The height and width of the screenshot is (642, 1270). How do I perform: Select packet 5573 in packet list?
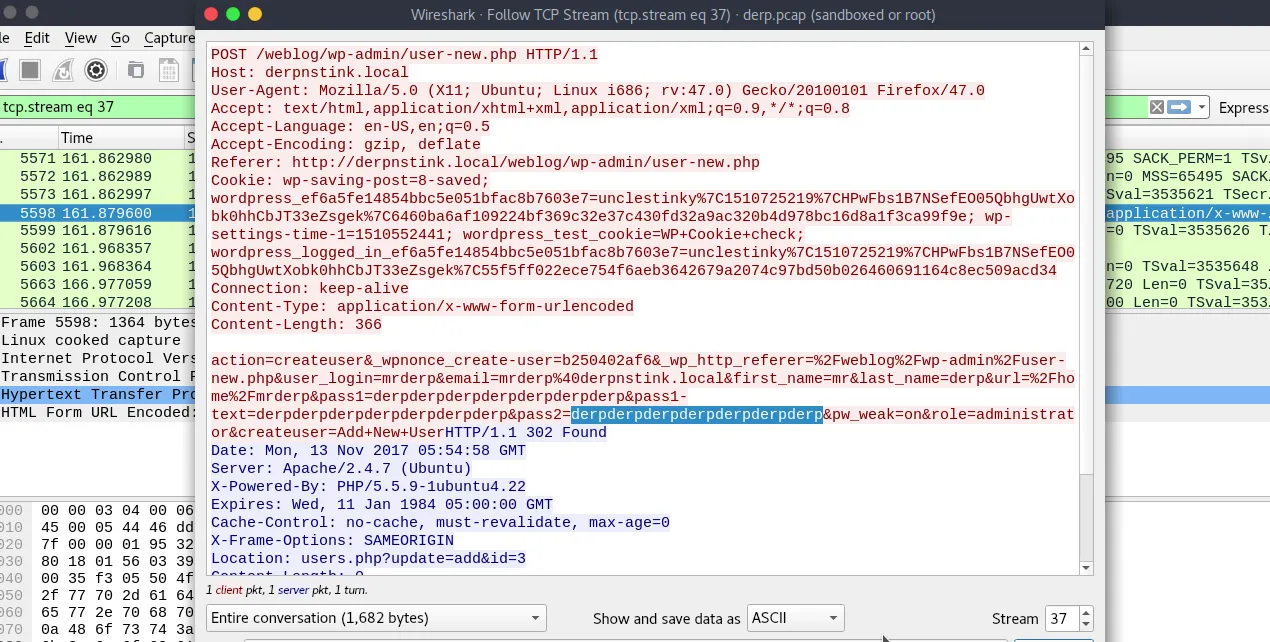[98, 195]
